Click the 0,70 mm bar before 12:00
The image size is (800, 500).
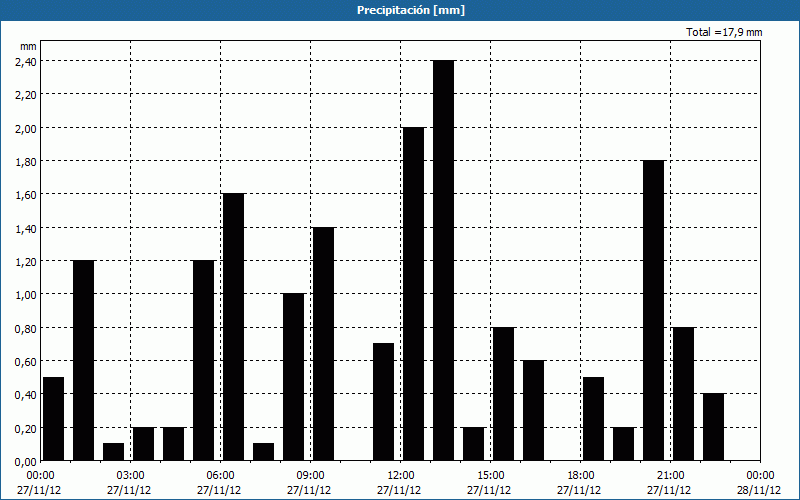pos(384,402)
